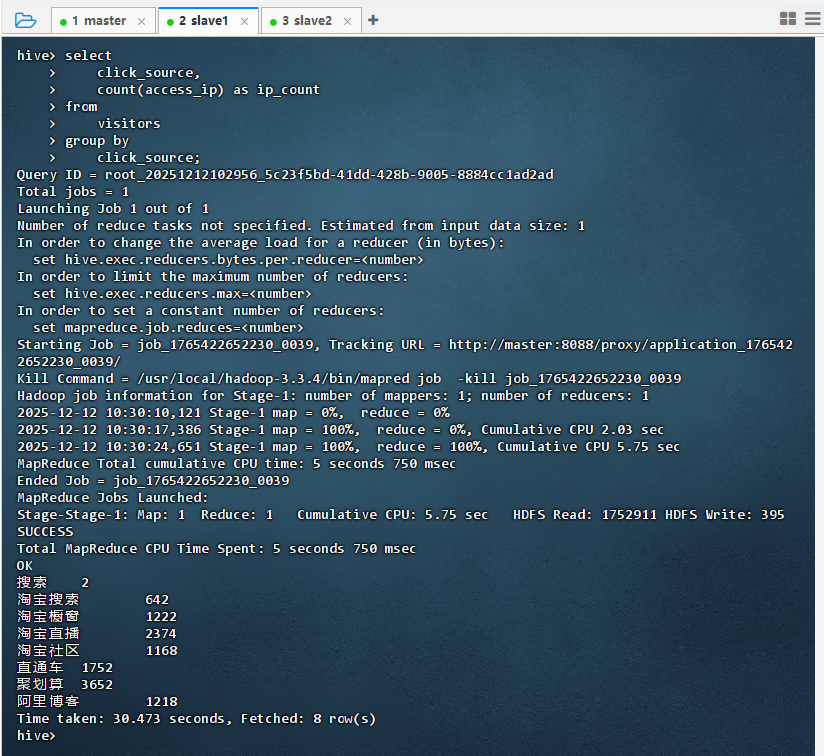
Task: Click the 直通车 1752 result row
Action: 65,667
